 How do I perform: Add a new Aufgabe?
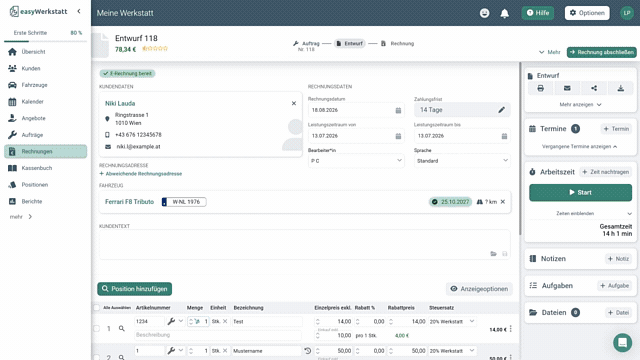tap(614, 286)
